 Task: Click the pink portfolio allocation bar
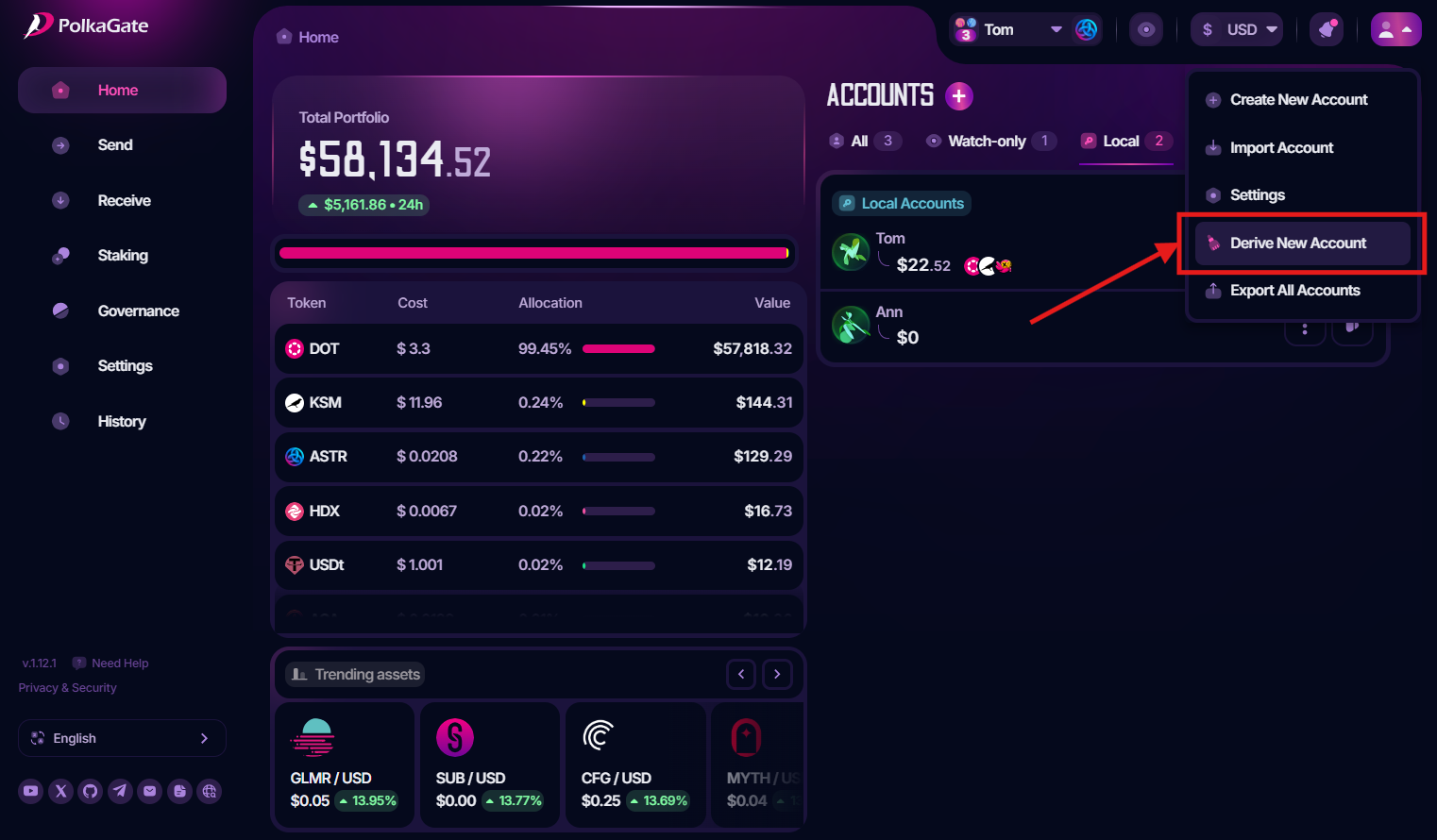pyautogui.click(x=533, y=253)
